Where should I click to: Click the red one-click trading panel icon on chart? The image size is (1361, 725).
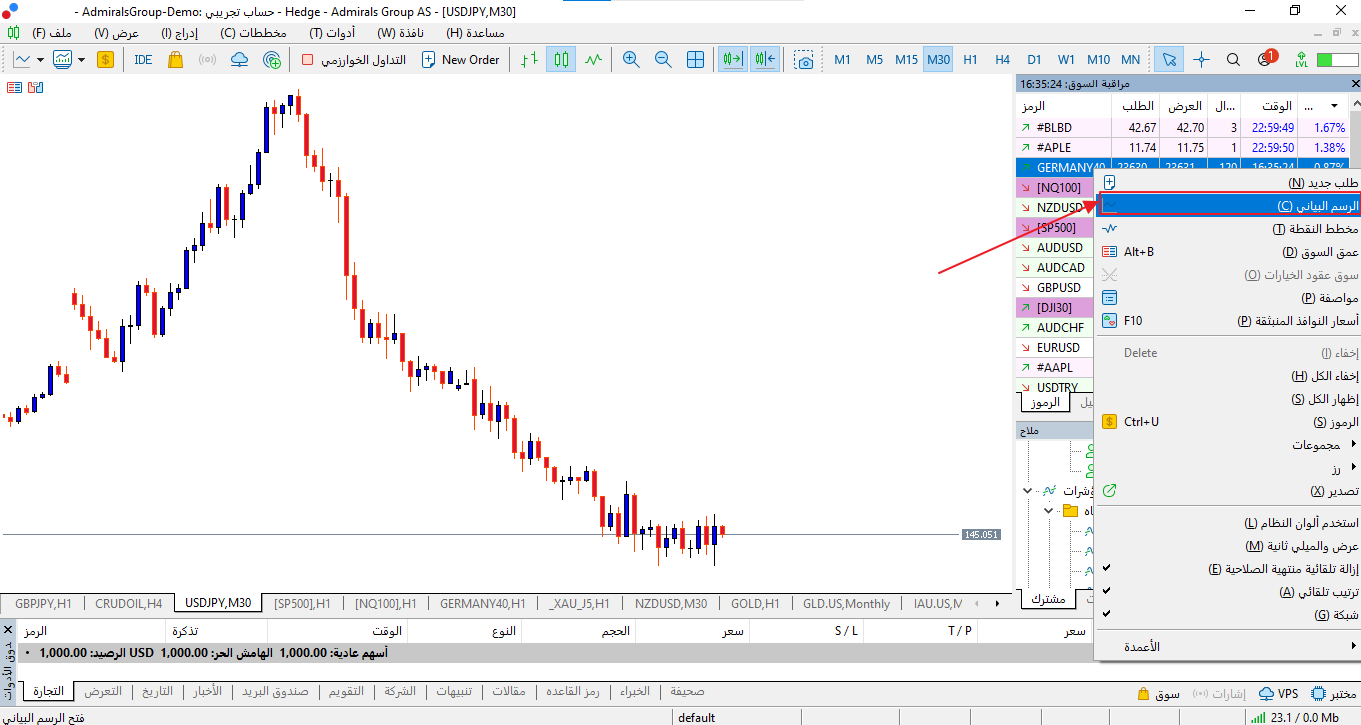click(x=15, y=87)
